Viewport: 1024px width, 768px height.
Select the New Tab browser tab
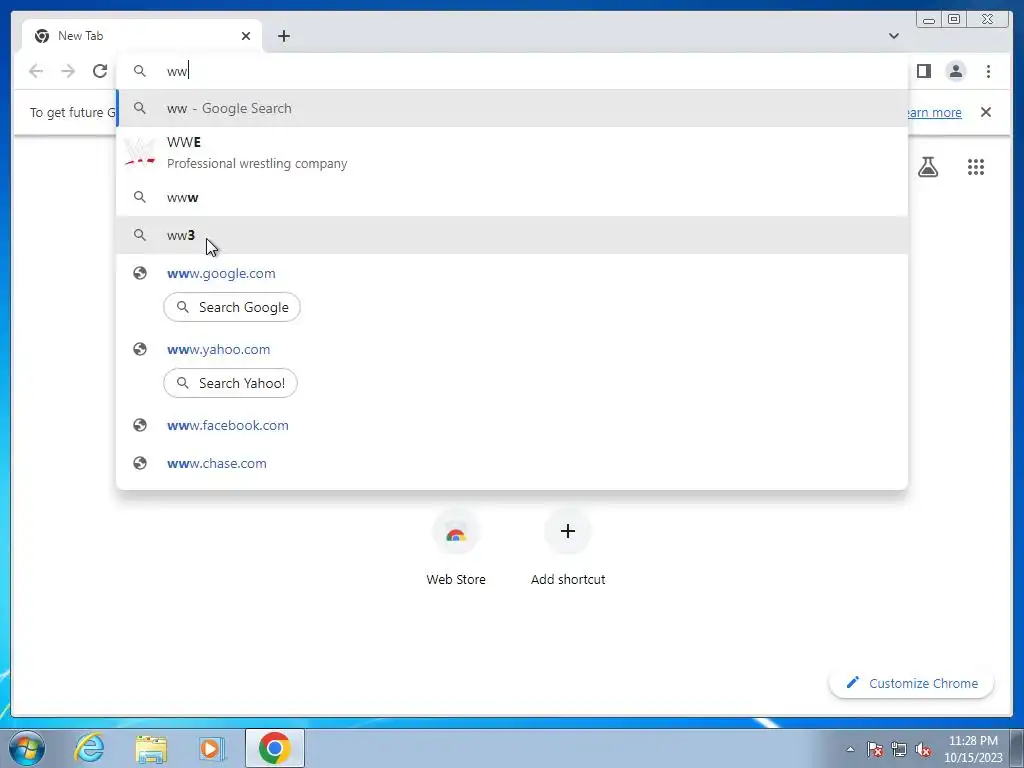tap(141, 36)
